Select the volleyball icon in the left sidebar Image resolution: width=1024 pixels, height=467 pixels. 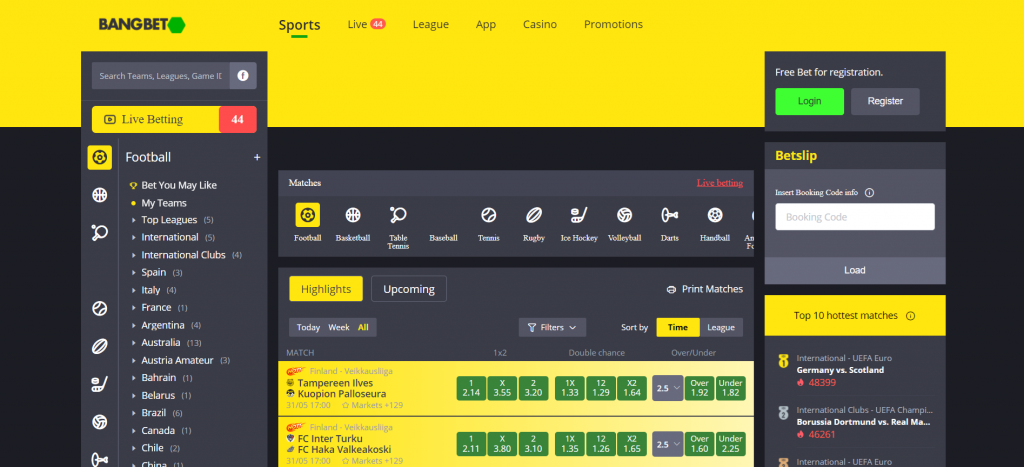point(99,422)
